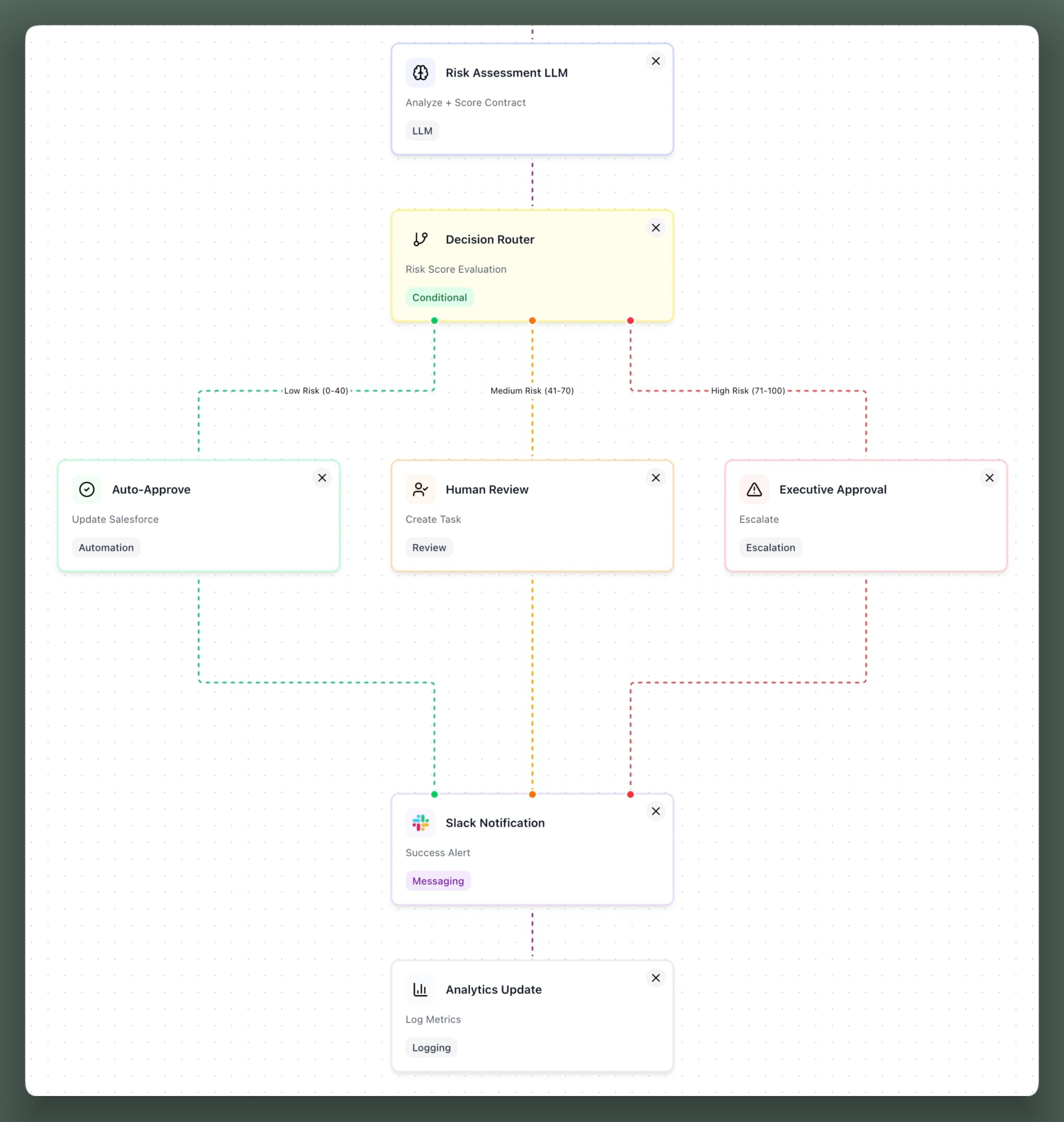Select the Low Risk (0-40) edge label

[x=316, y=391]
